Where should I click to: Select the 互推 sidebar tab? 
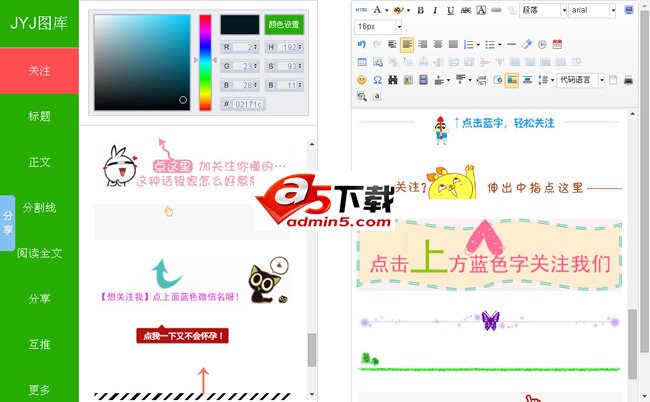coord(39,344)
